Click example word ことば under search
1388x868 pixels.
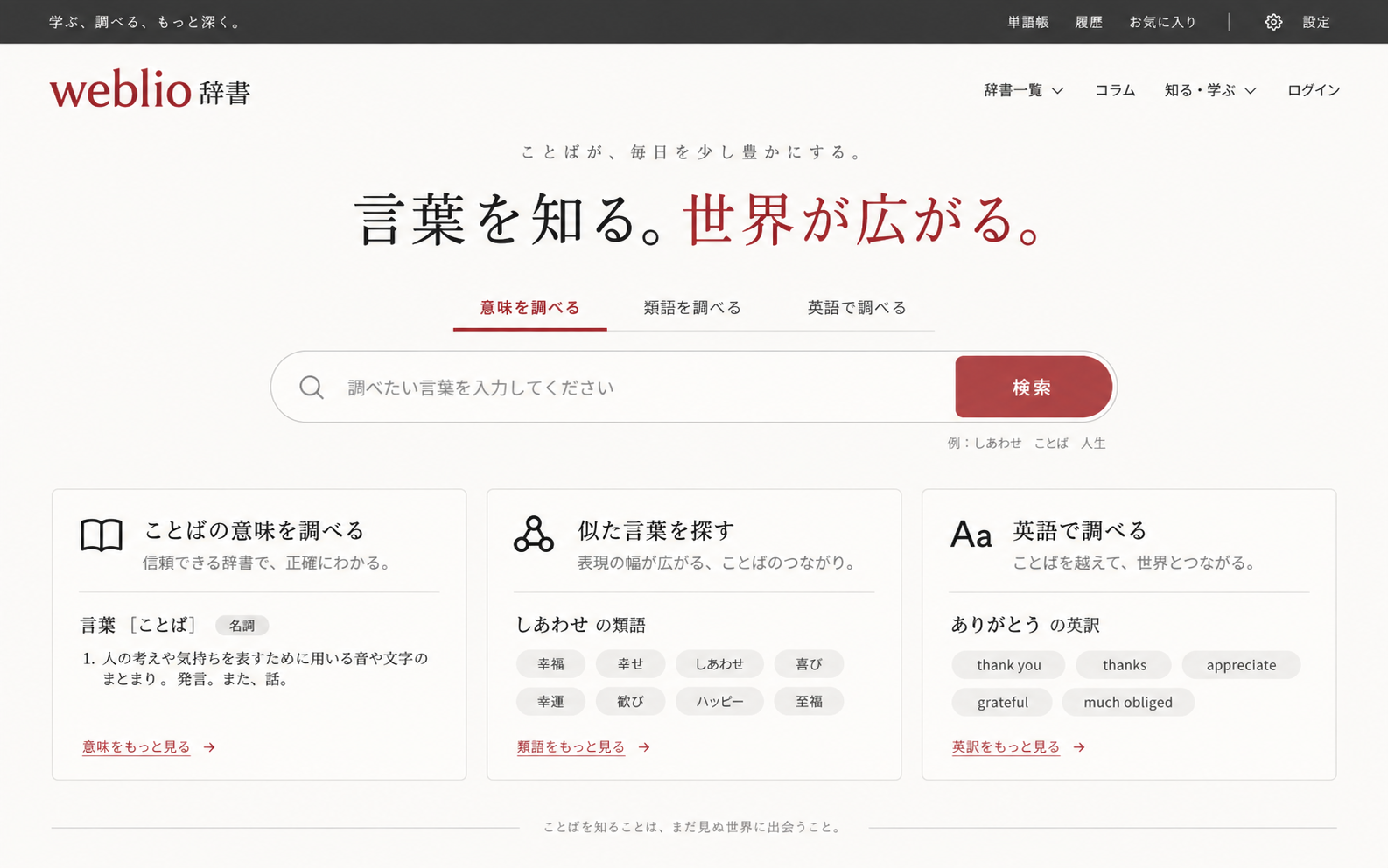pos(1051,444)
